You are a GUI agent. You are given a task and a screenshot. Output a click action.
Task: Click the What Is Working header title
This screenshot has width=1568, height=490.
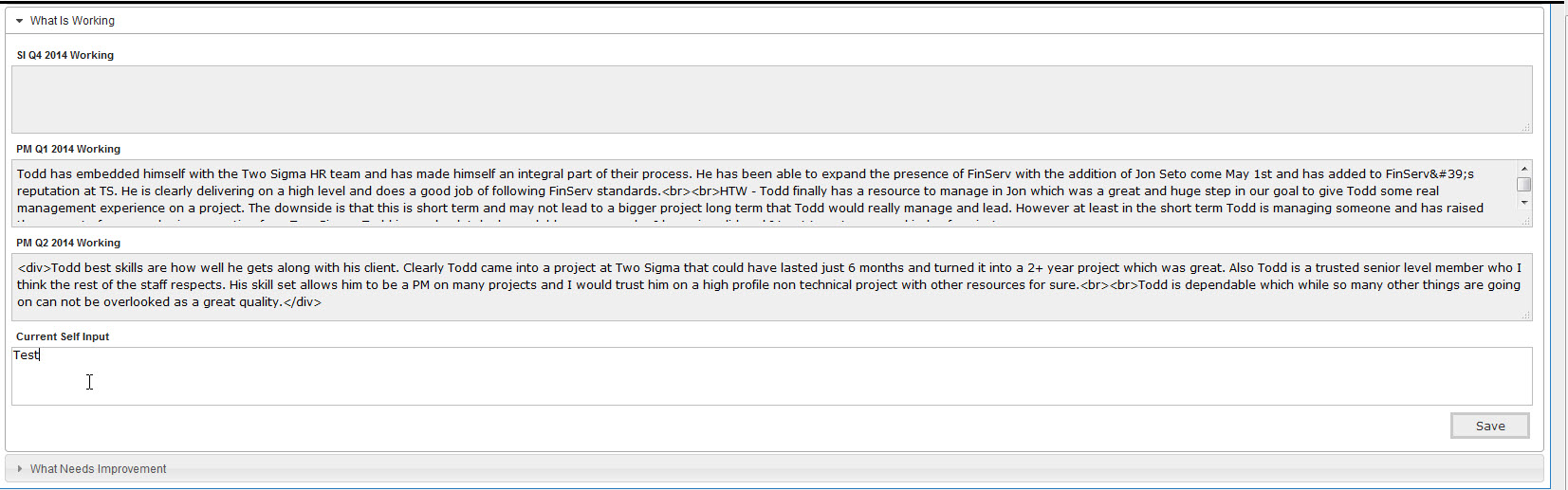(72, 21)
